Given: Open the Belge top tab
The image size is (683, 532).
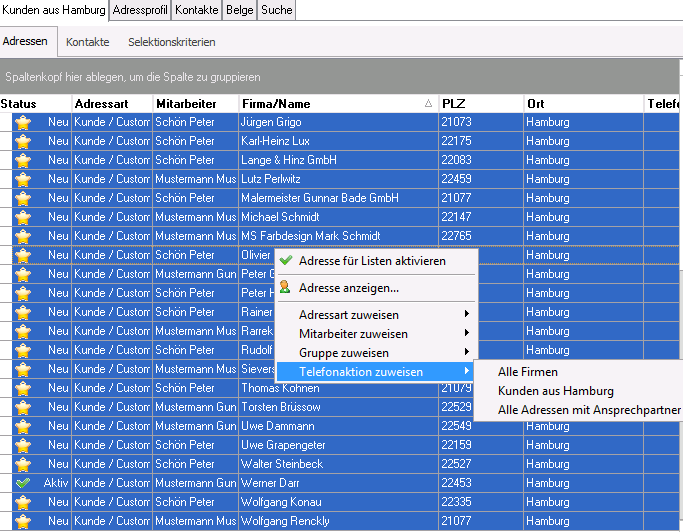Looking at the screenshot, I should [239, 10].
